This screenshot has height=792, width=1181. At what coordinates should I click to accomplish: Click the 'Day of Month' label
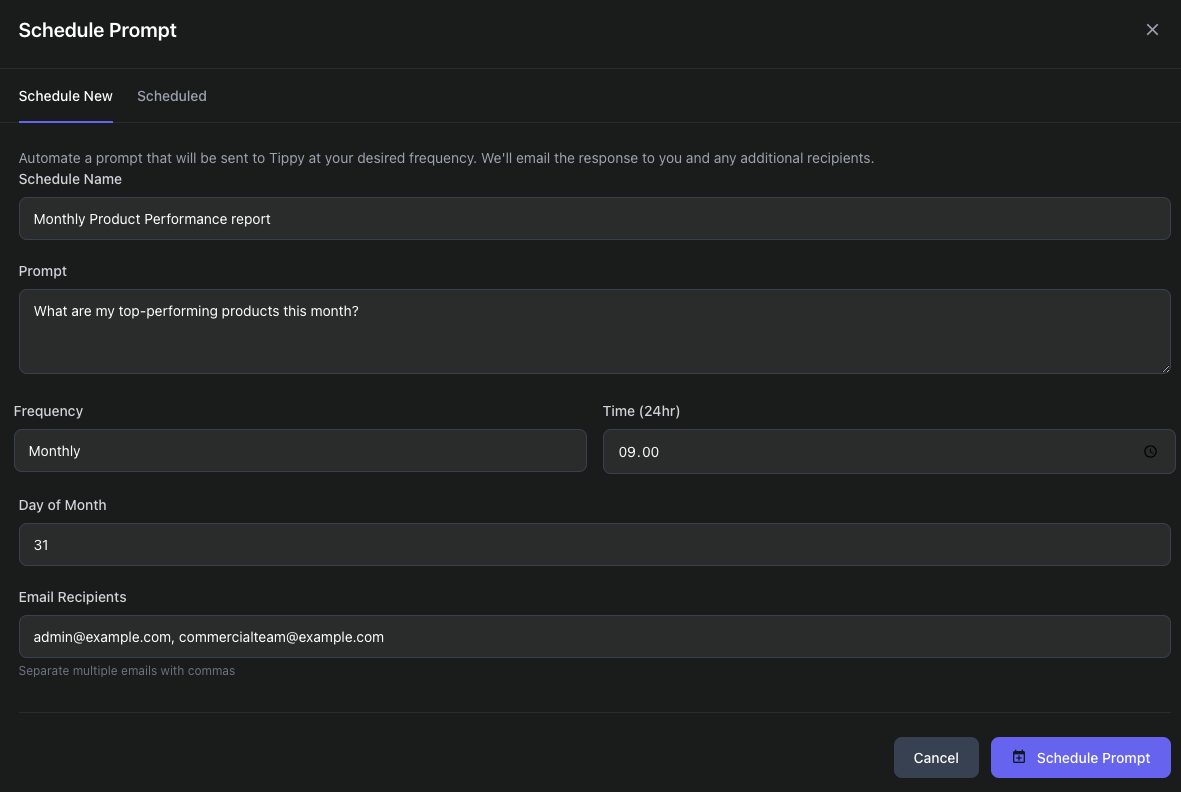63,505
